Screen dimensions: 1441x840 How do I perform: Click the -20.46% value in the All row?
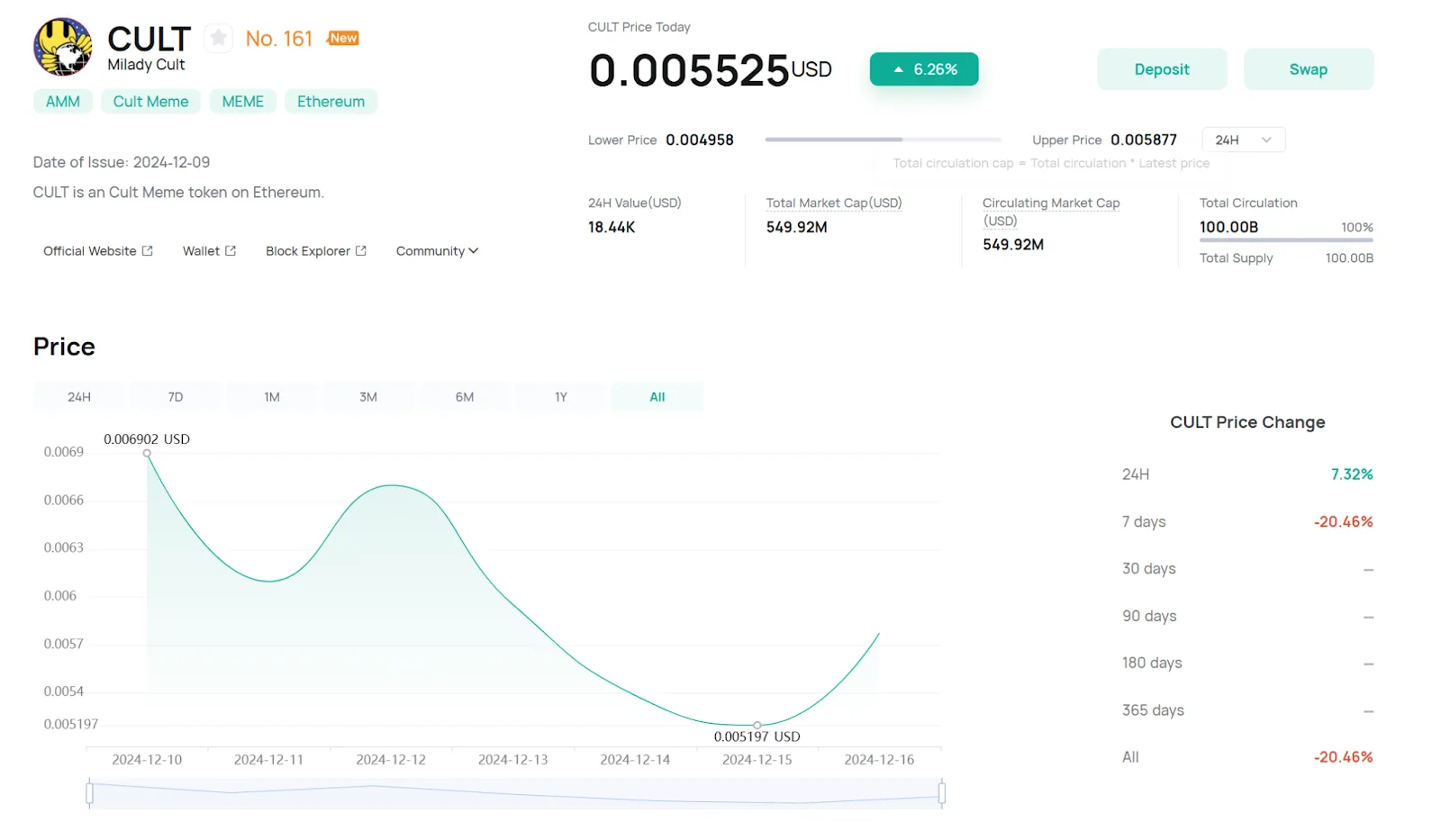[1344, 757]
